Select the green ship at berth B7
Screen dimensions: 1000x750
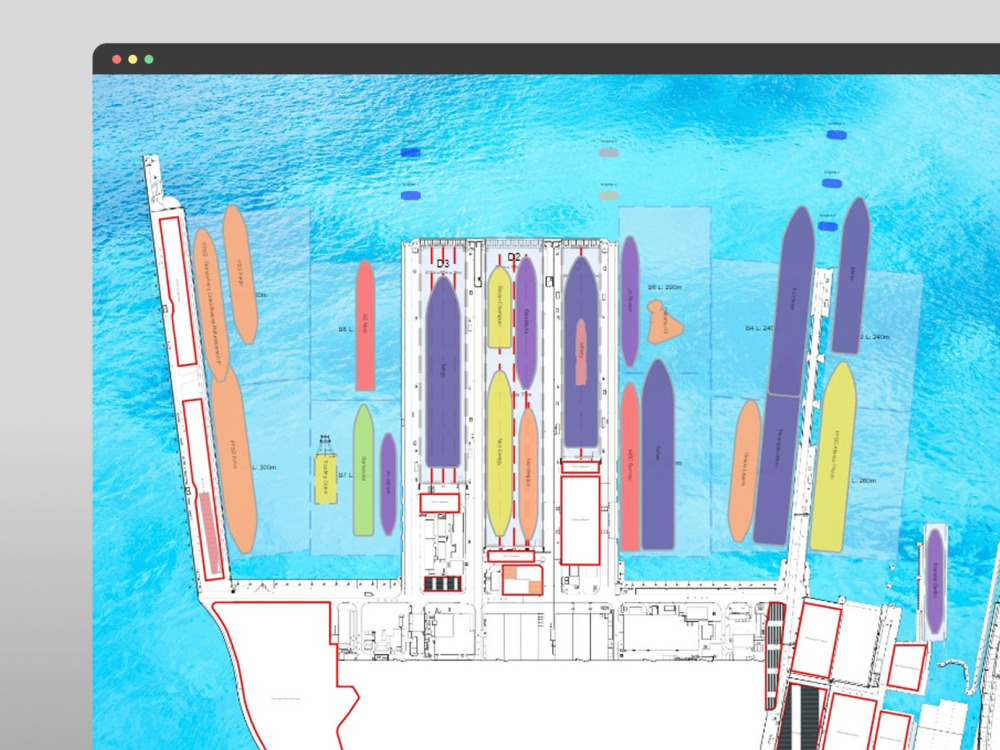click(363, 470)
